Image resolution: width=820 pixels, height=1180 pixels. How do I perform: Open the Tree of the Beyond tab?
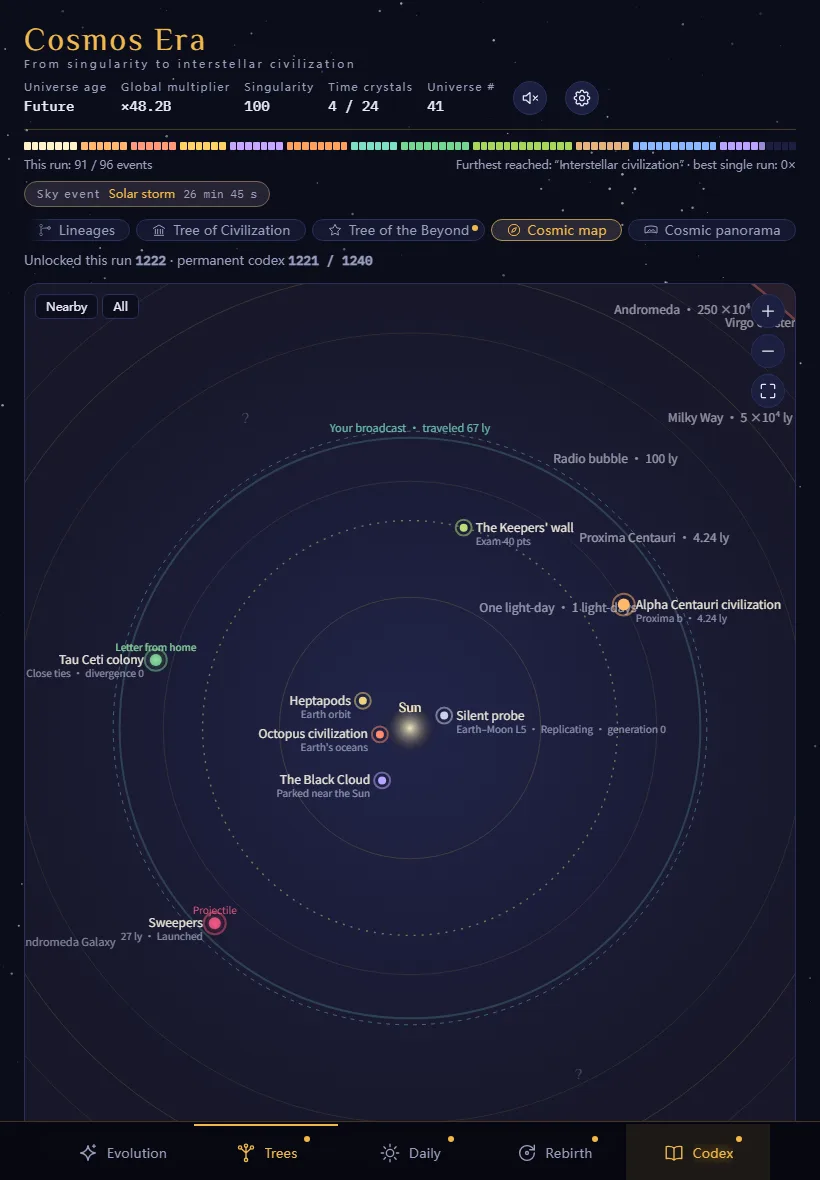tap(399, 230)
